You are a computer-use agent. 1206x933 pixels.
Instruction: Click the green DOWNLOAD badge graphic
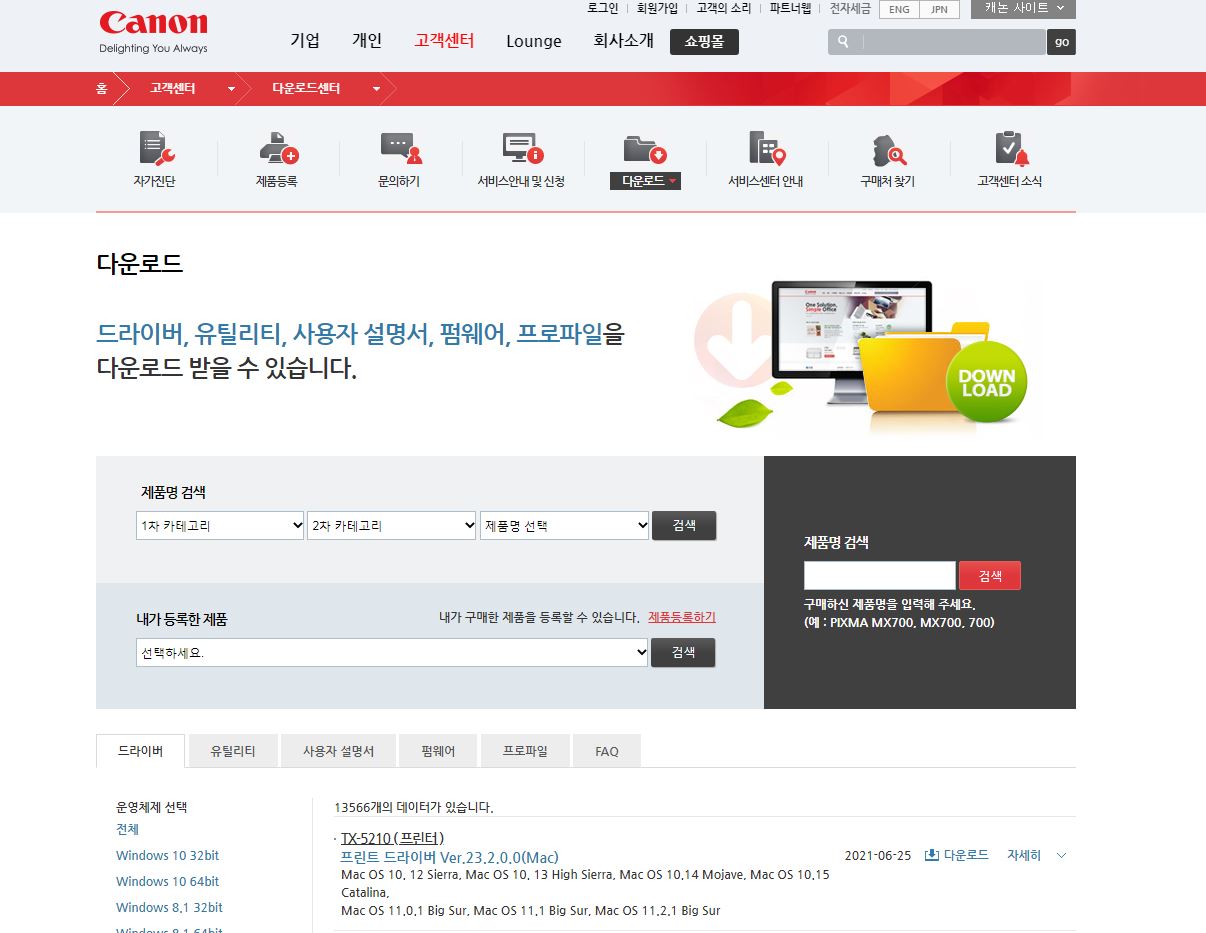(x=986, y=382)
